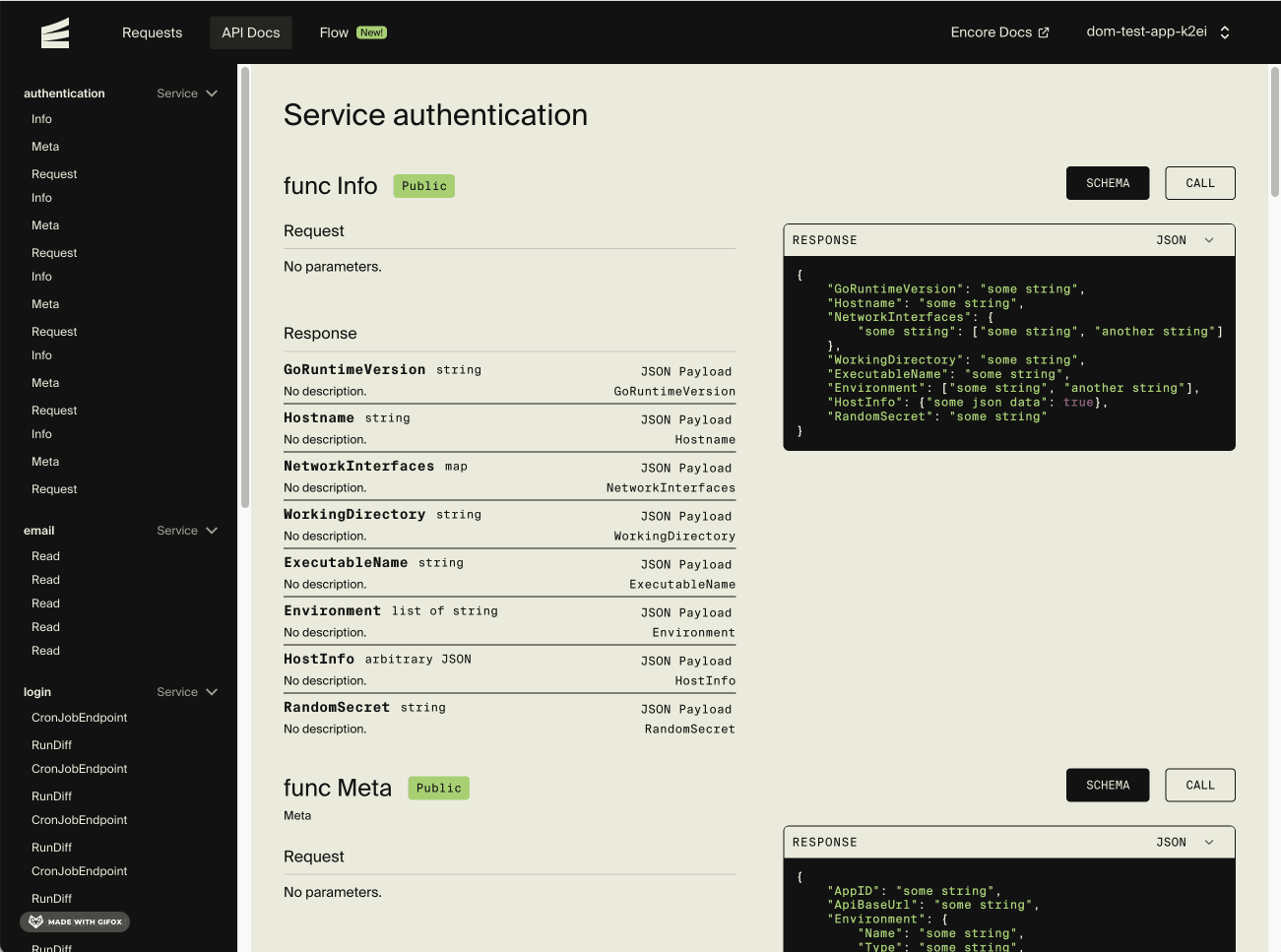Click SCHEMA button for func Info
Image resolution: width=1281 pixels, height=952 pixels.
[x=1108, y=183]
